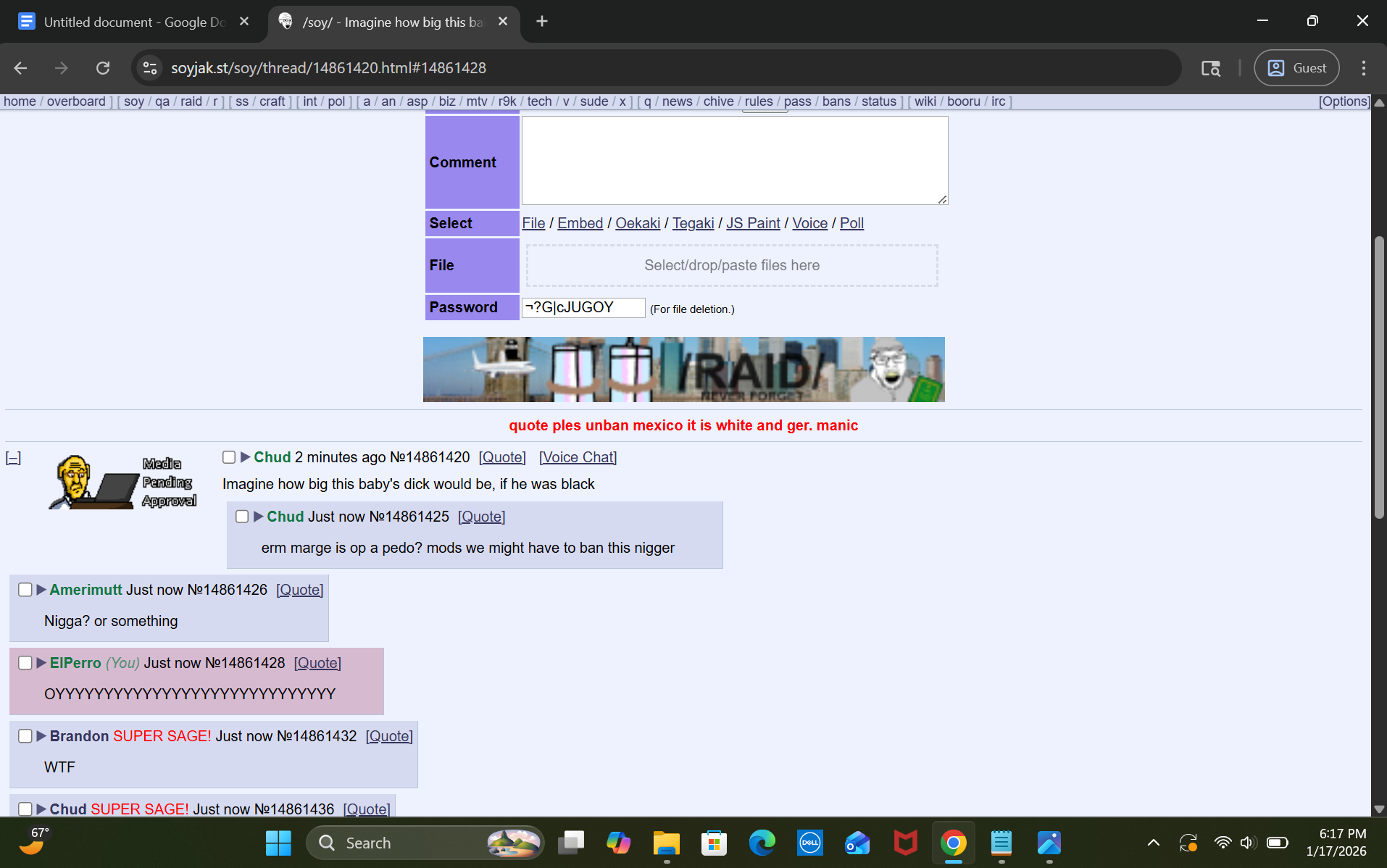
Task: Open Chrome's three-dot menu
Action: tap(1363, 68)
